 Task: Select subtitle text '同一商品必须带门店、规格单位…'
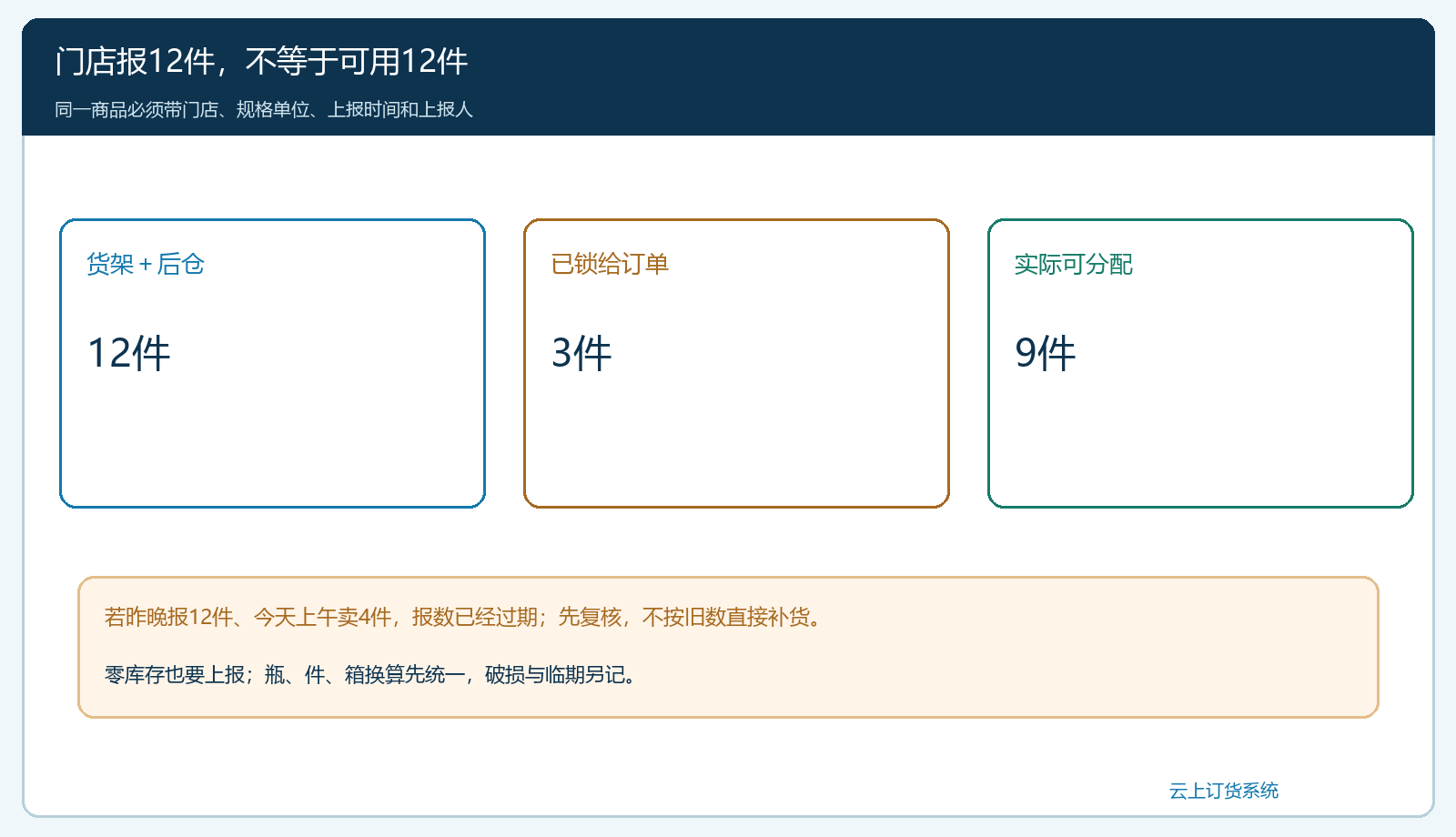(x=264, y=110)
